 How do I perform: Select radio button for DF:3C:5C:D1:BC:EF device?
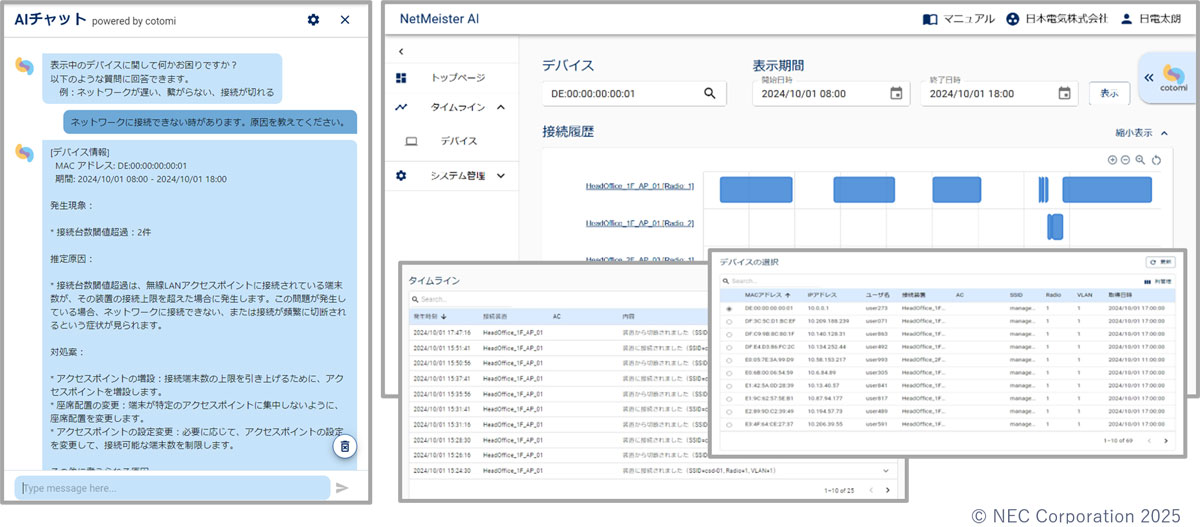729,321
